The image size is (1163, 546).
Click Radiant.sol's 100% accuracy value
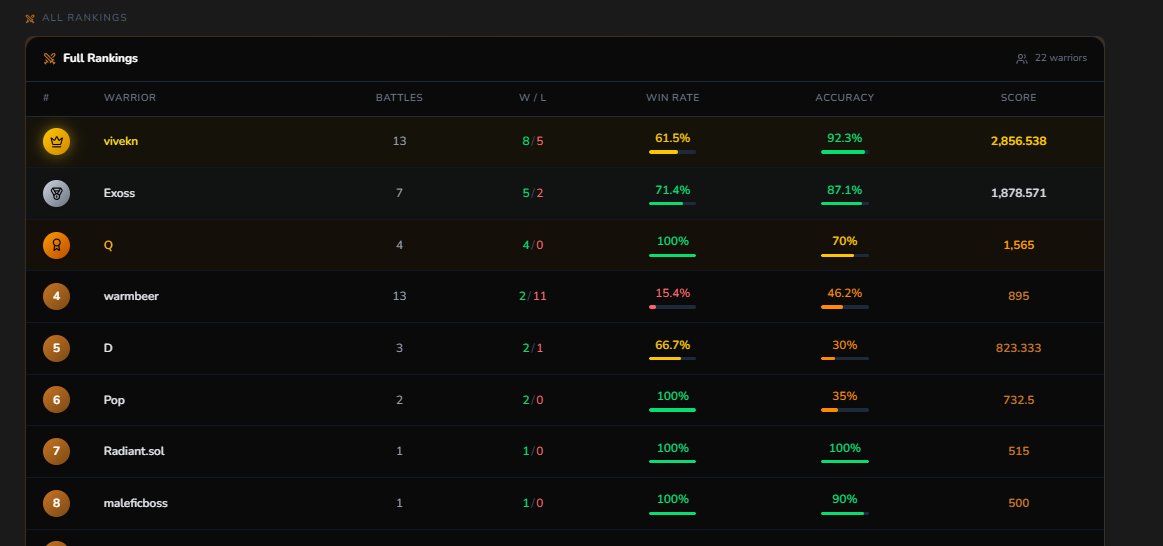point(845,448)
